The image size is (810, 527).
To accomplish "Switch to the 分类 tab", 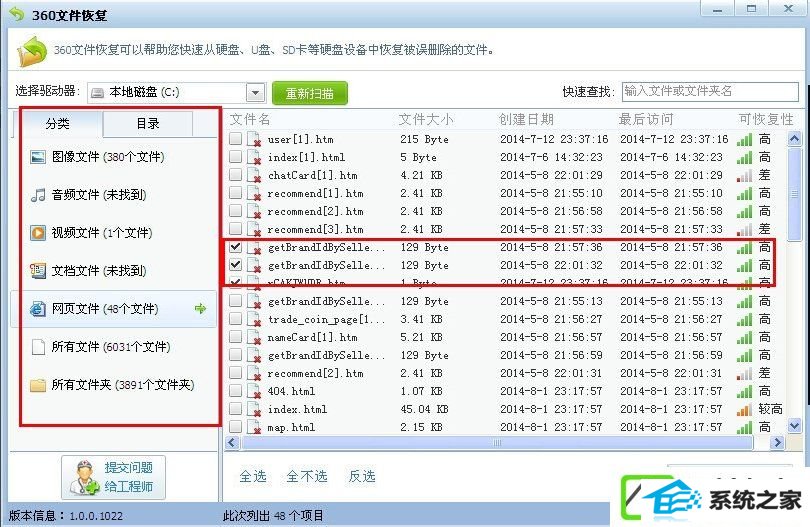I will coord(57,123).
